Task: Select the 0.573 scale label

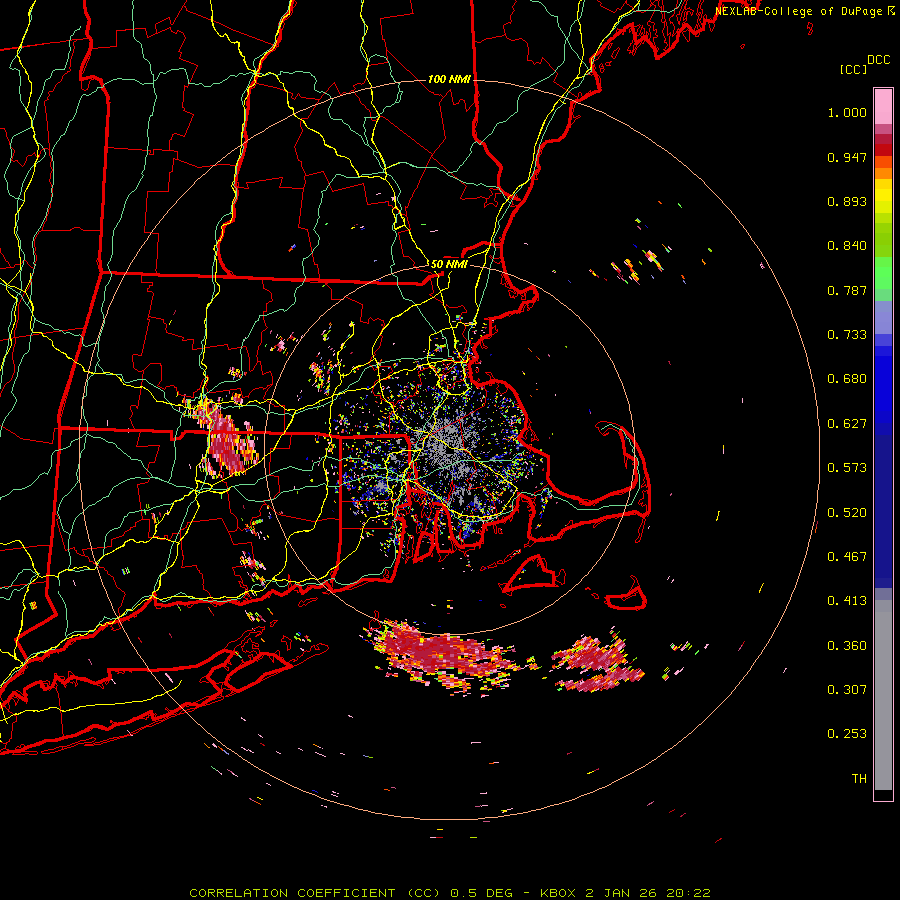Action: (847, 468)
